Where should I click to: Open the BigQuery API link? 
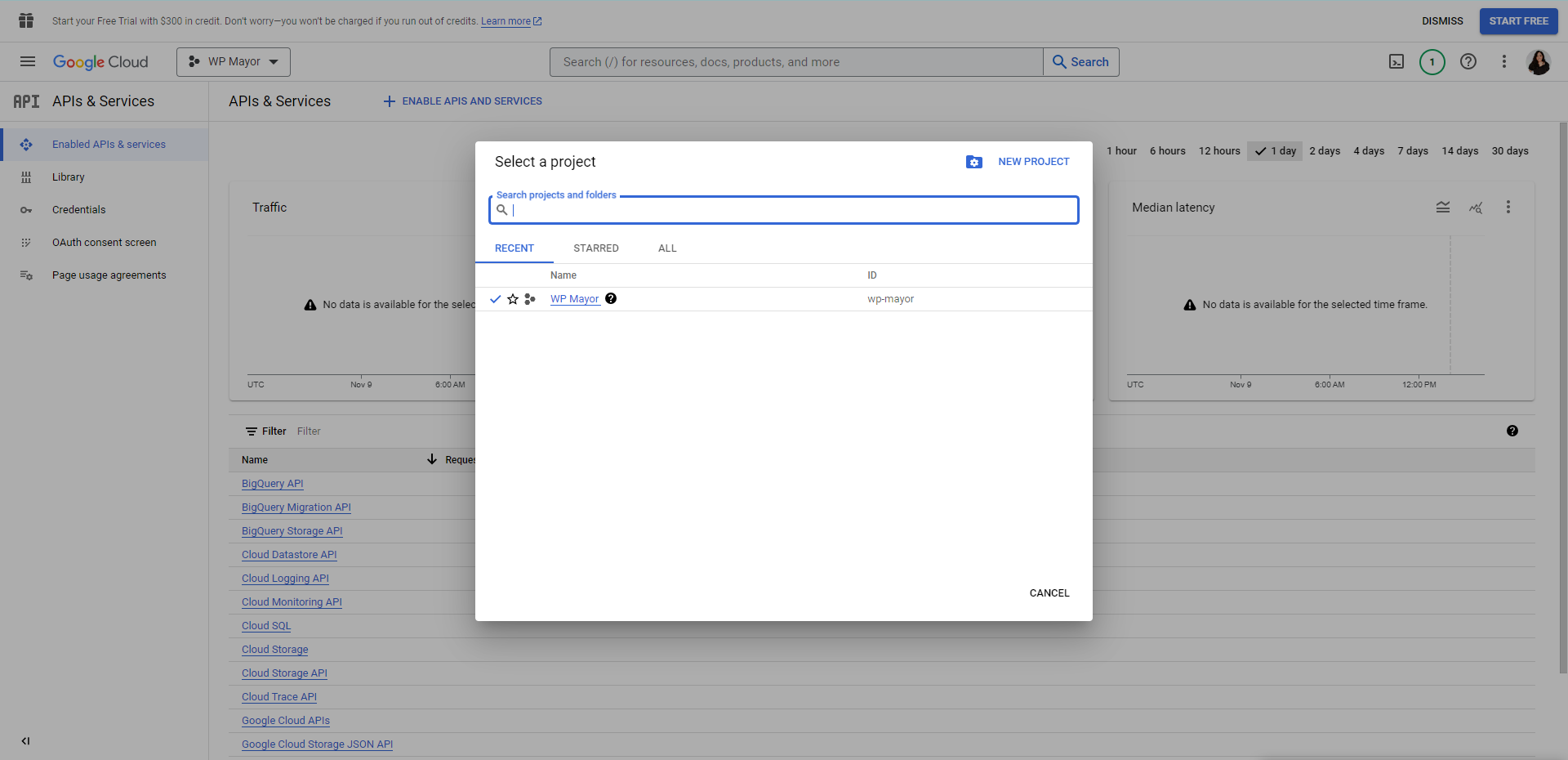pos(272,484)
